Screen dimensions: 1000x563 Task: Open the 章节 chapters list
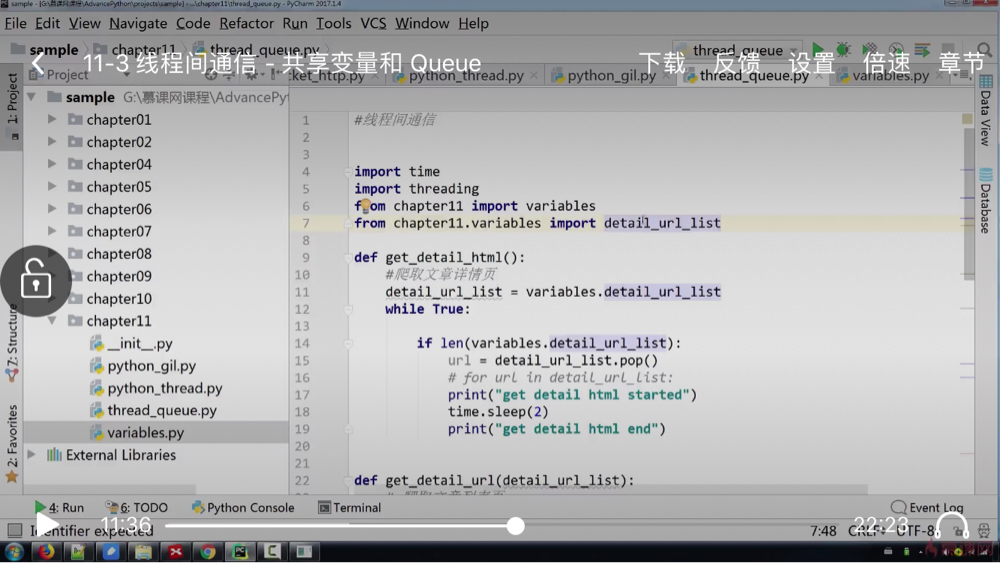(x=961, y=63)
